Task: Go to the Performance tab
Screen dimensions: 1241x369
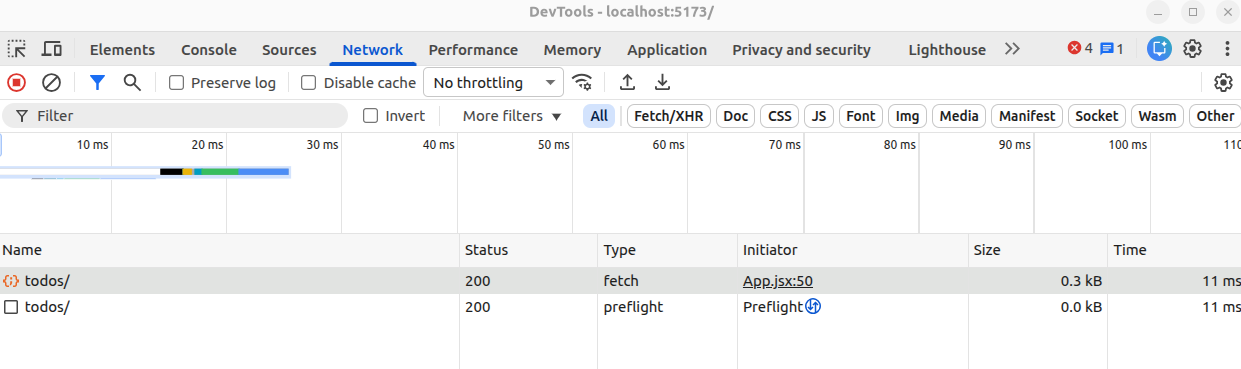Action: (473, 50)
